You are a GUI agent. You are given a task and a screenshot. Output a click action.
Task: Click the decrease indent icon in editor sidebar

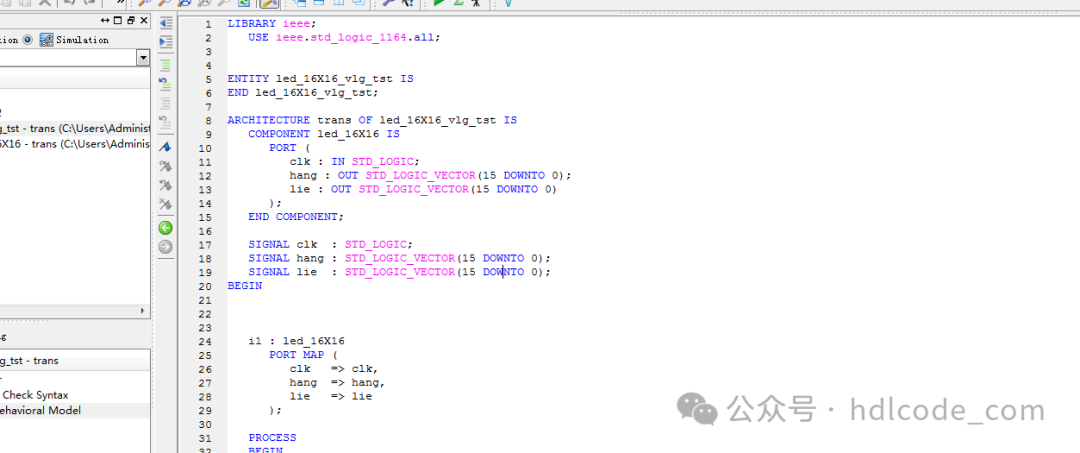click(x=165, y=23)
